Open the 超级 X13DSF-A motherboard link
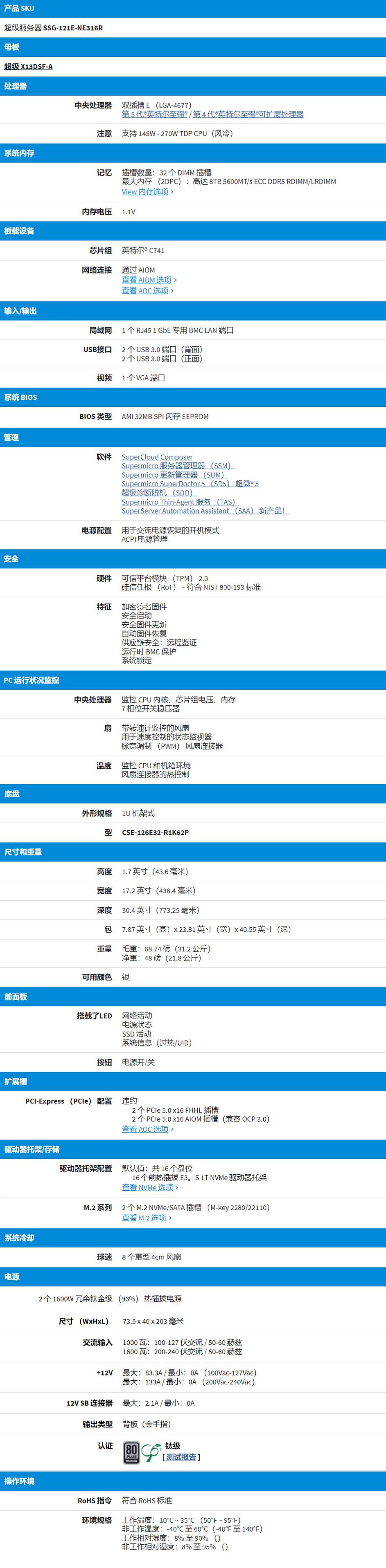The height and width of the screenshot is (1568, 386). point(28,66)
